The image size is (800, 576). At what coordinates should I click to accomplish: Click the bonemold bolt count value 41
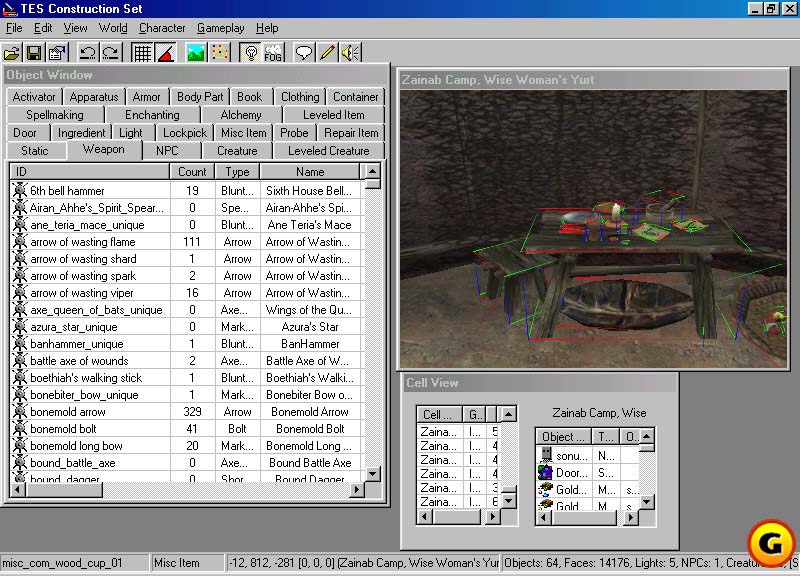[x=192, y=429]
